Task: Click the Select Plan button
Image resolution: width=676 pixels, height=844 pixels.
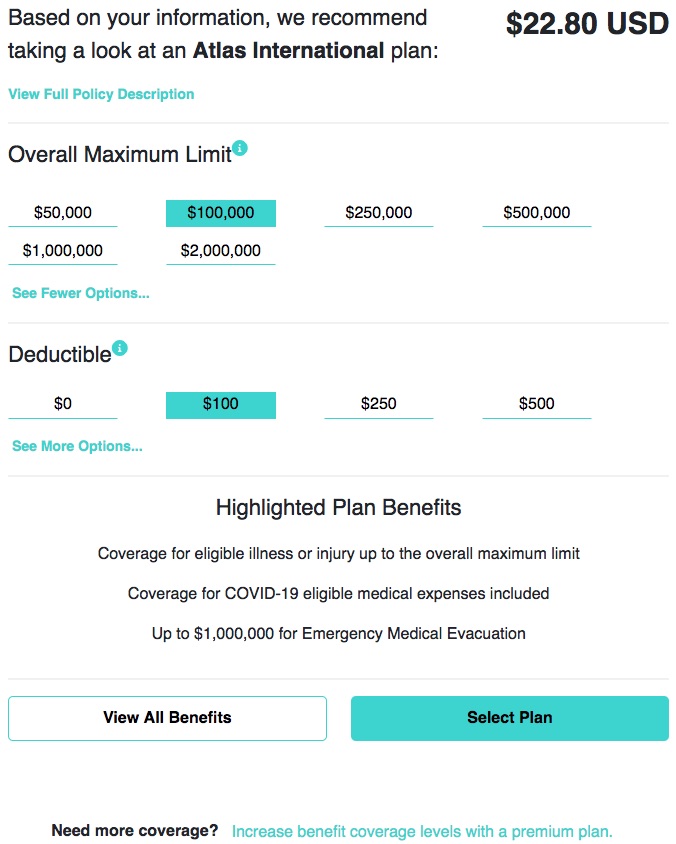Action: click(510, 718)
